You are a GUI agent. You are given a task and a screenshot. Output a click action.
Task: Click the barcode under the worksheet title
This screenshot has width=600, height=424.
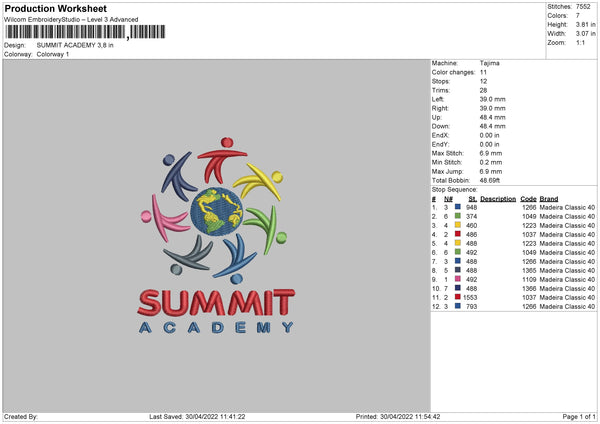point(85,32)
